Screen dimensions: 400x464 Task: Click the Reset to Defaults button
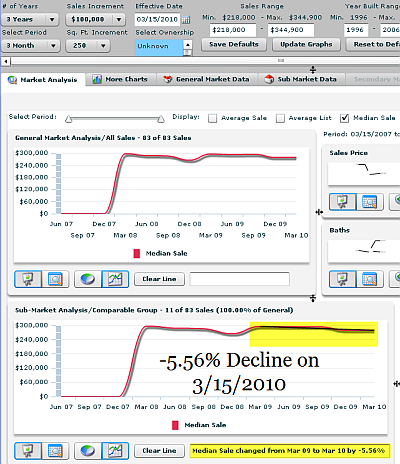tap(373, 45)
